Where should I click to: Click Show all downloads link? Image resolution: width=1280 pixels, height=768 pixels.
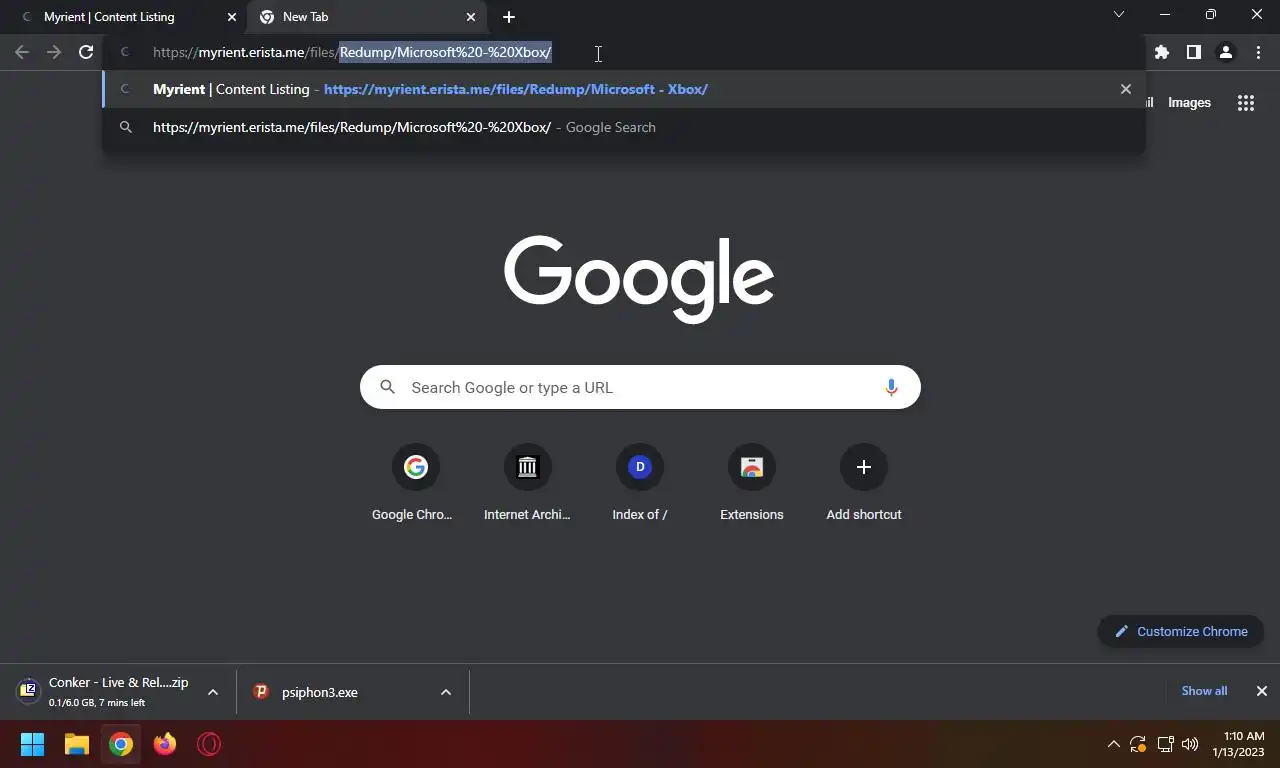pyautogui.click(x=1204, y=691)
